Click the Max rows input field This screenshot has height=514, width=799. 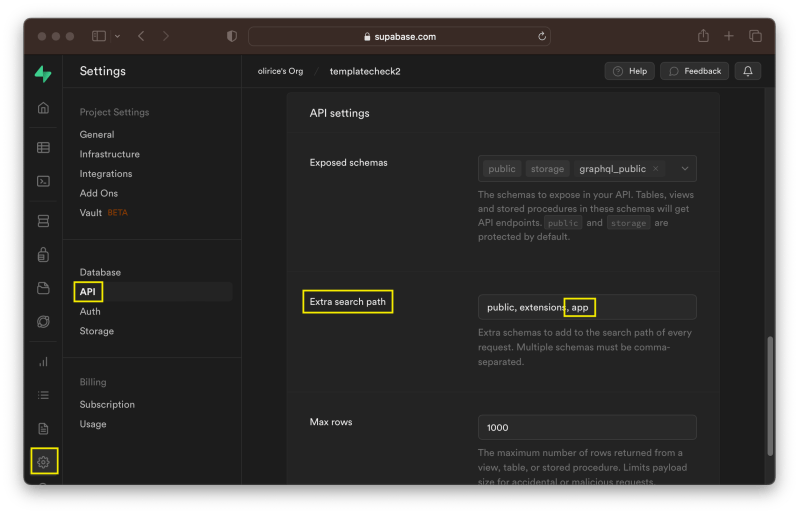(x=587, y=427)
